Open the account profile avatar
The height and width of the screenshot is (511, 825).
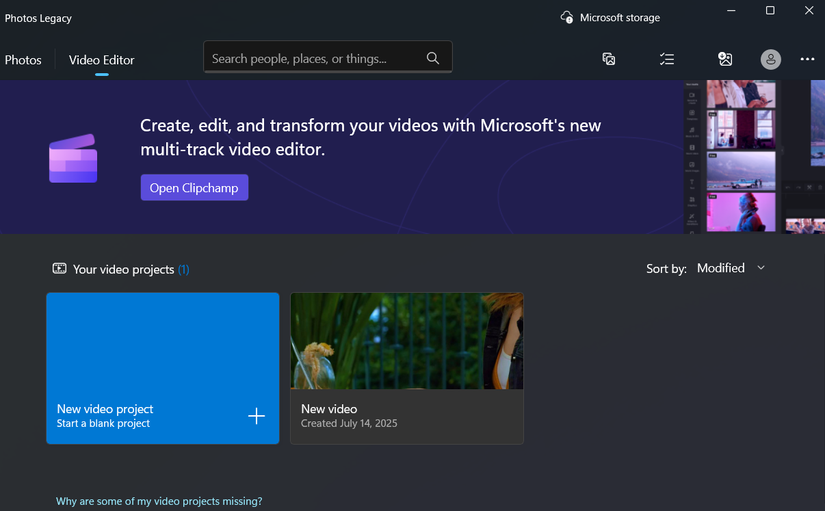pyautogui.click(x=770, y=59)
